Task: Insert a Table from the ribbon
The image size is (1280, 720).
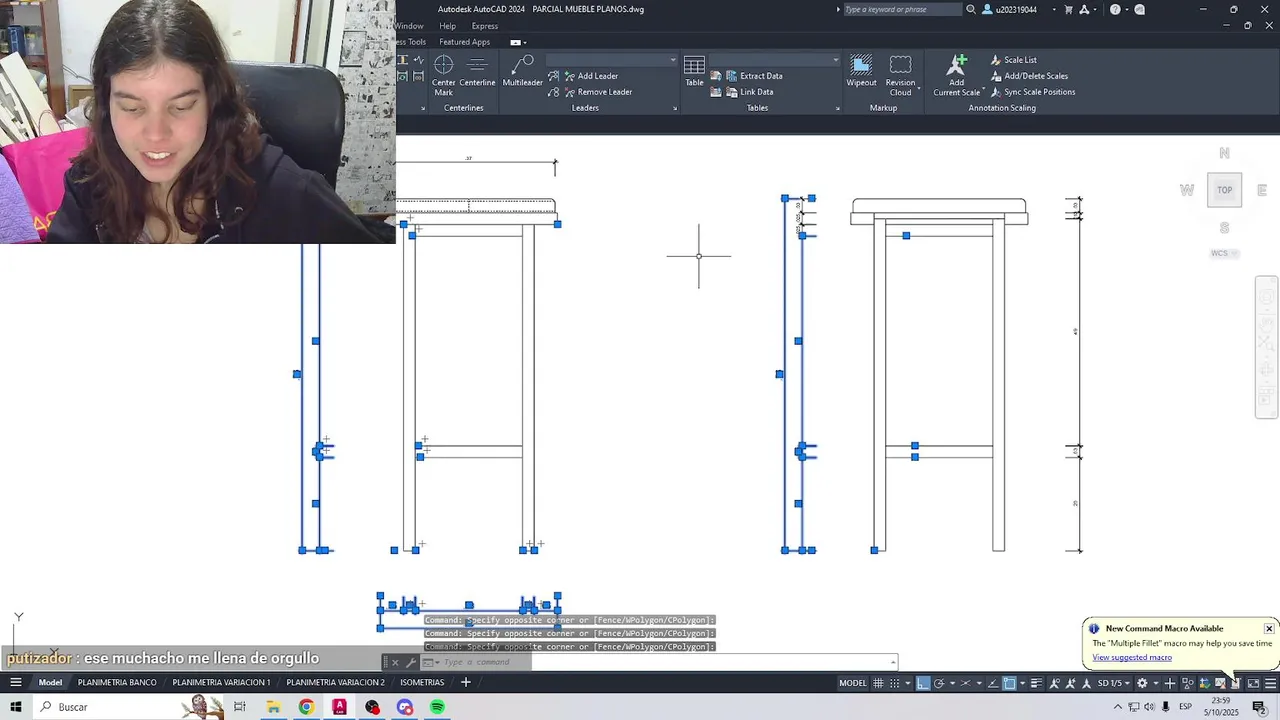Action: click(x=694, y=72)
